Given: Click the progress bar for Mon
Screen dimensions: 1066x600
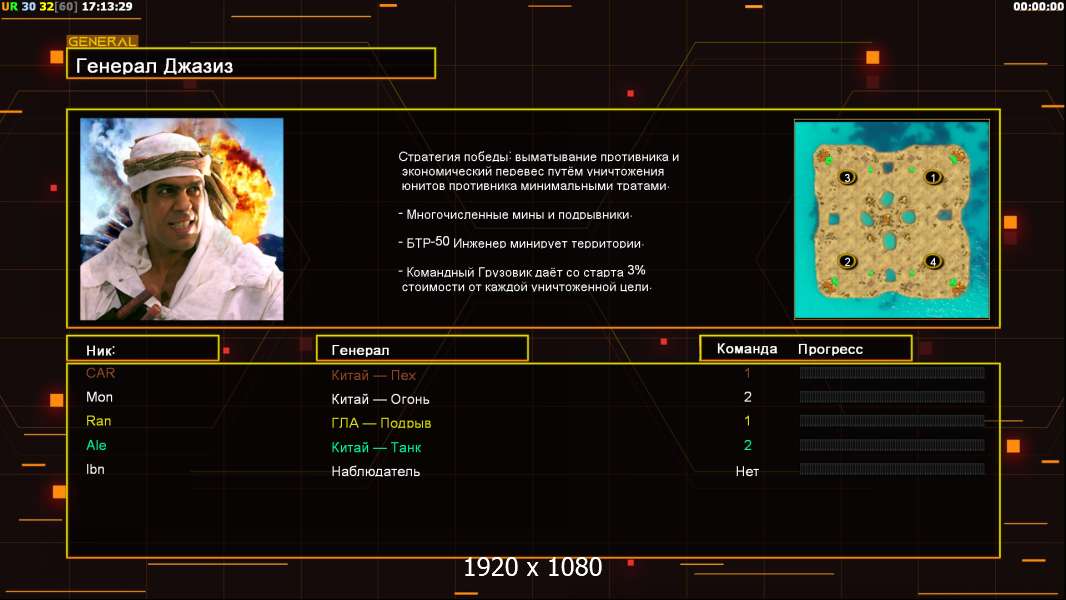Looking at the screenshot, I should coord(892,397).
